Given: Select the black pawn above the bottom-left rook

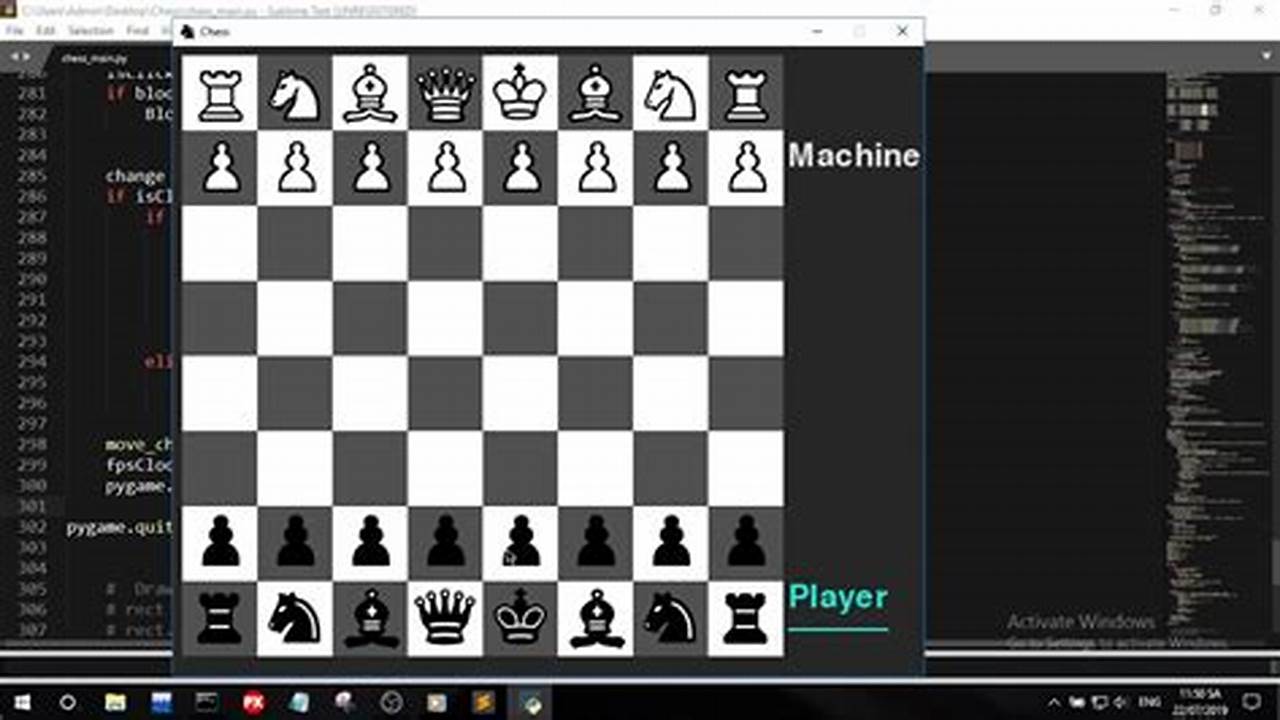Looking at the screenshot, I should (220, 543).
